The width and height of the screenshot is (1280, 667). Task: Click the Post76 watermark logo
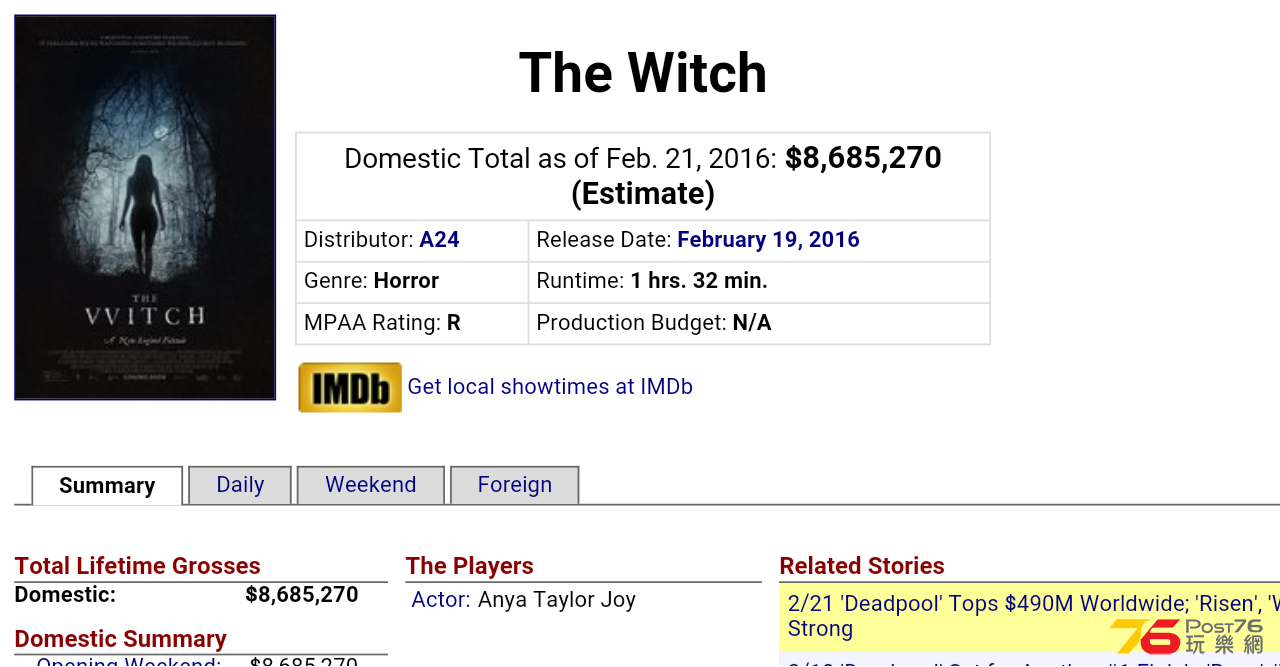[1187, 636]
